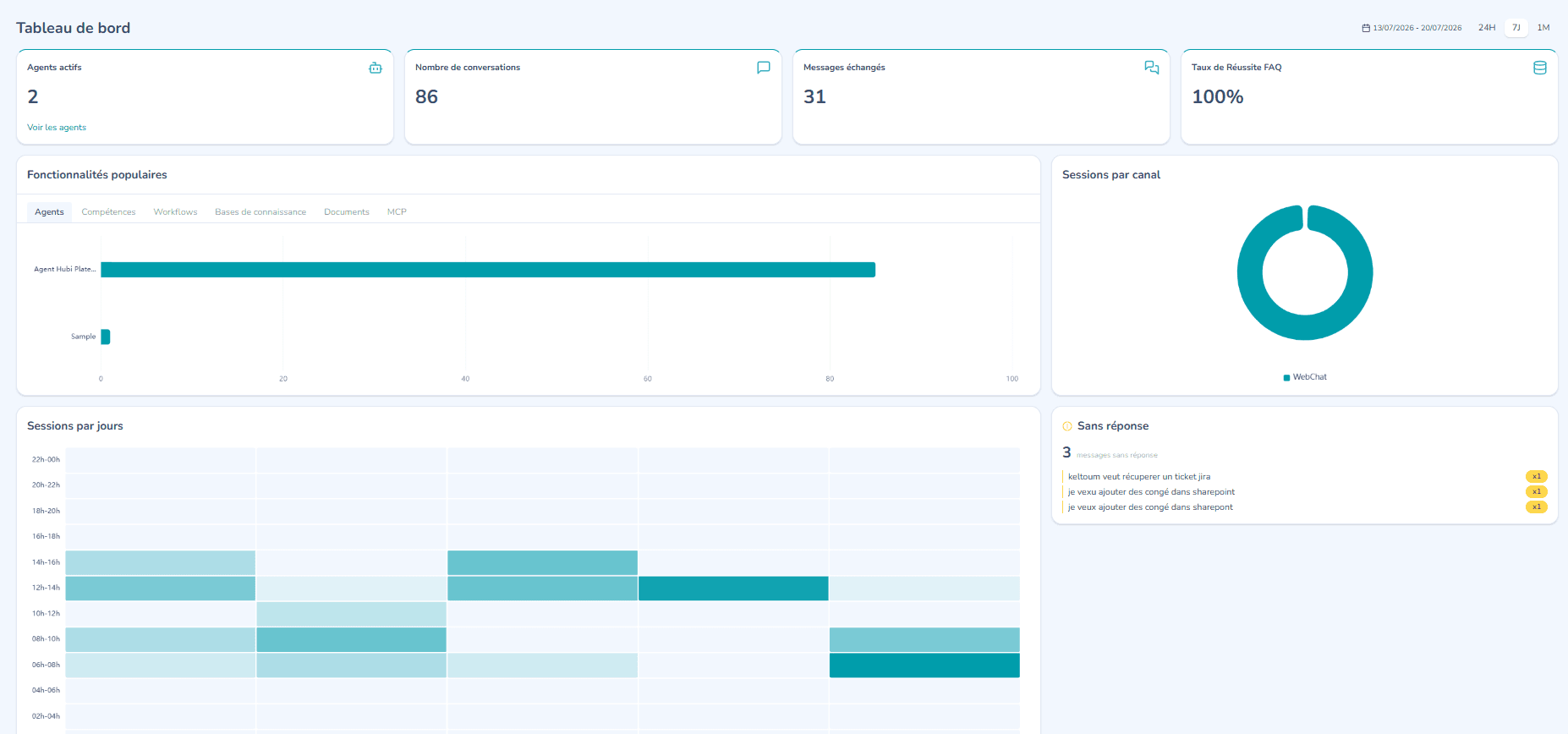Click the 'je veux ajouter des congé dans sharepoint' message
This screenshot has height=734, width=1568.
click(x=1150, y=507)
